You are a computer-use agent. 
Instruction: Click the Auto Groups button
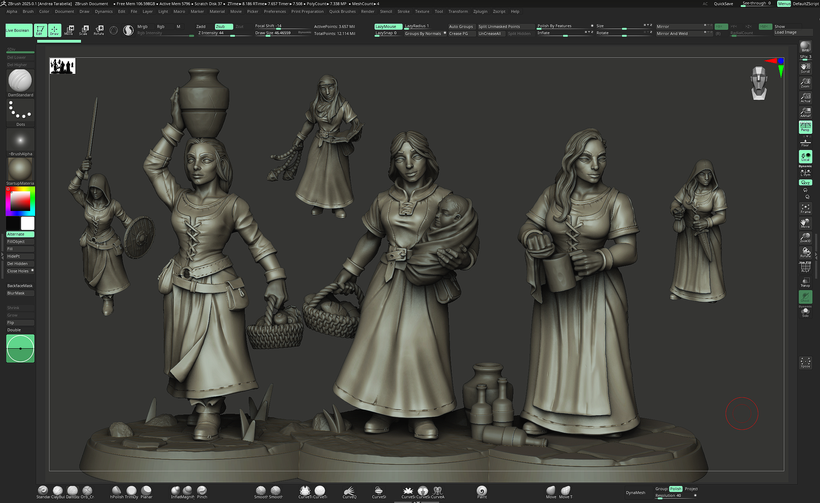461,26
